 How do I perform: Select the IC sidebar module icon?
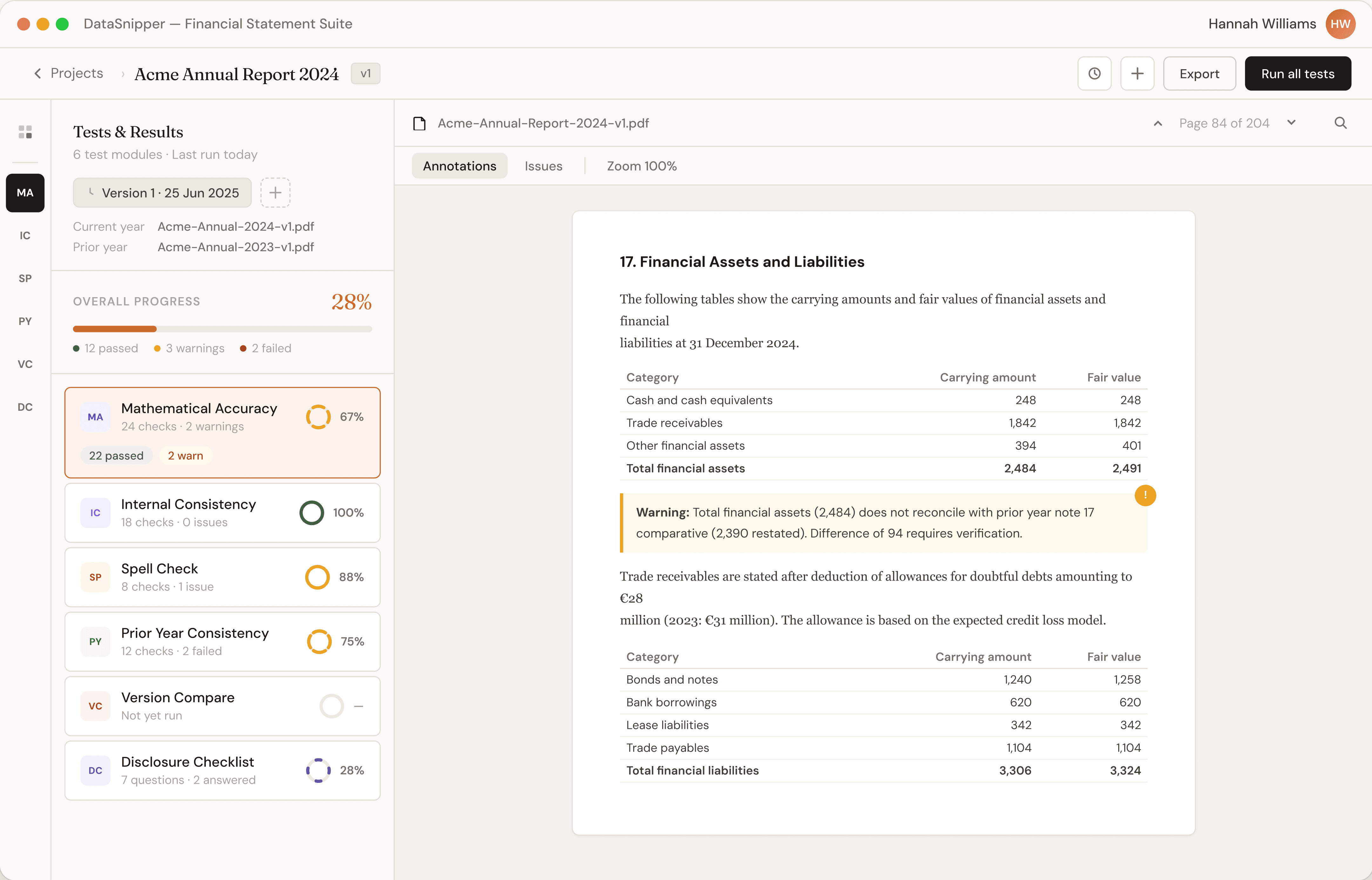[x=25, y=236]
